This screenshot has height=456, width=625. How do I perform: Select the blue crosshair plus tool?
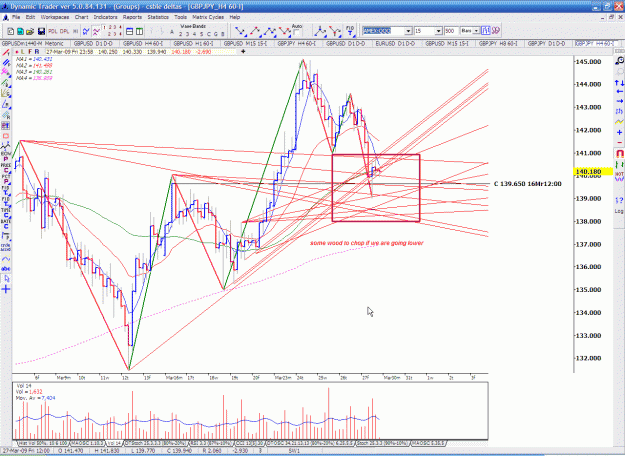click(x=6, y=289)
